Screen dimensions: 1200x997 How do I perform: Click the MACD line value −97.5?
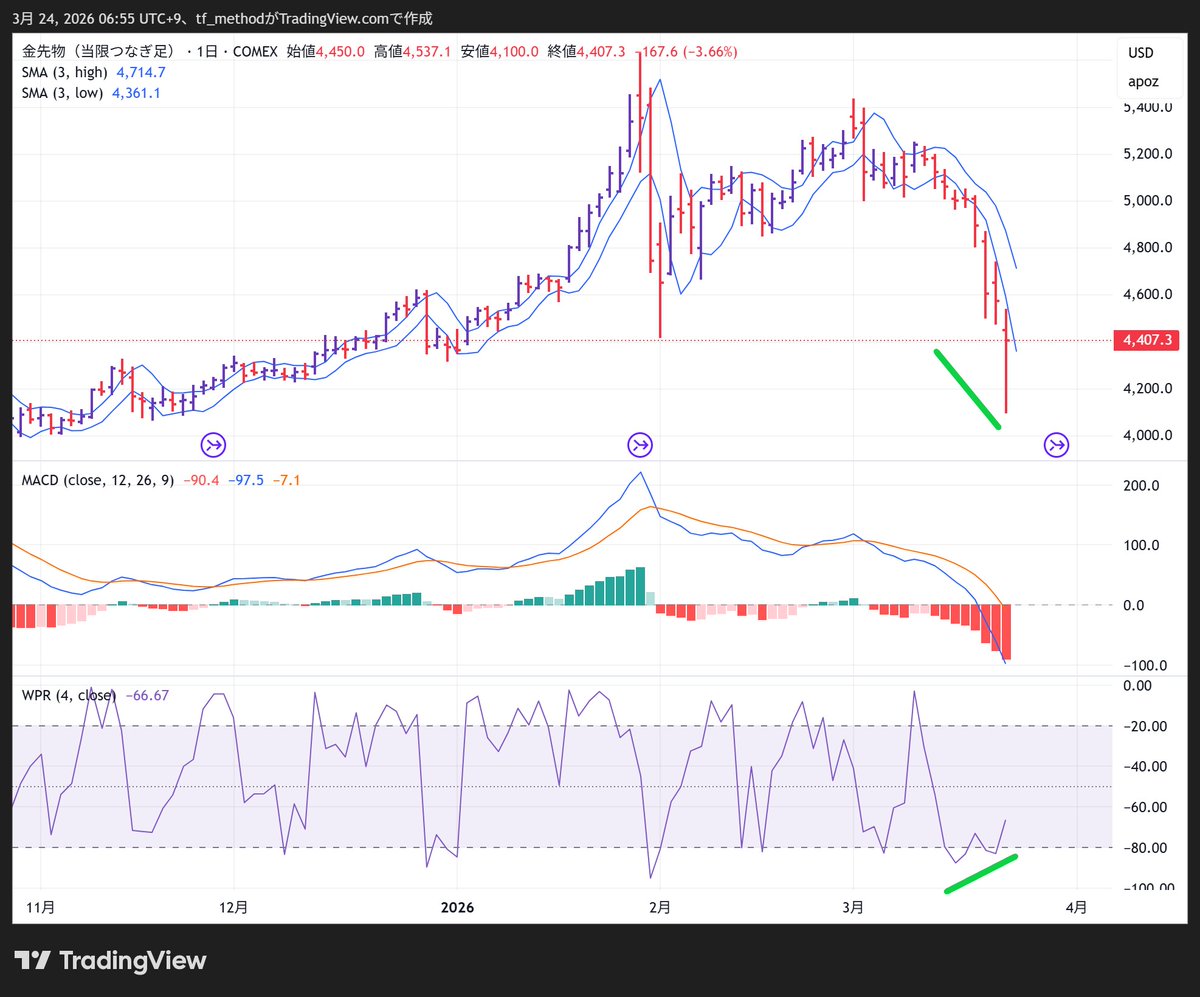pyautogui.click(x=245, y=480)
